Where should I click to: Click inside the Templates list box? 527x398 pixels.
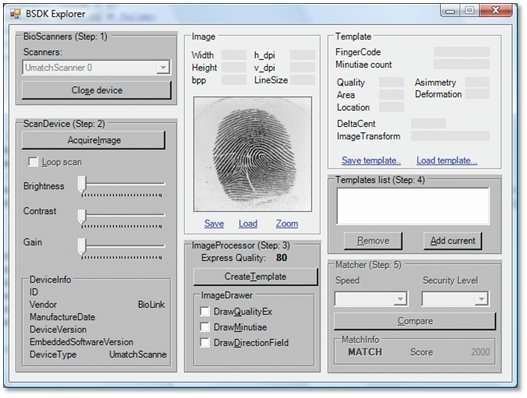[413, 206]
